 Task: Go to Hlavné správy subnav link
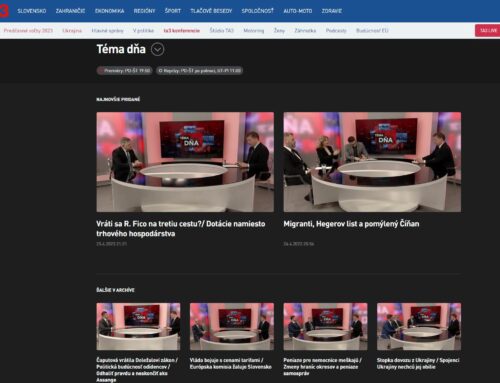pos(107,31)
